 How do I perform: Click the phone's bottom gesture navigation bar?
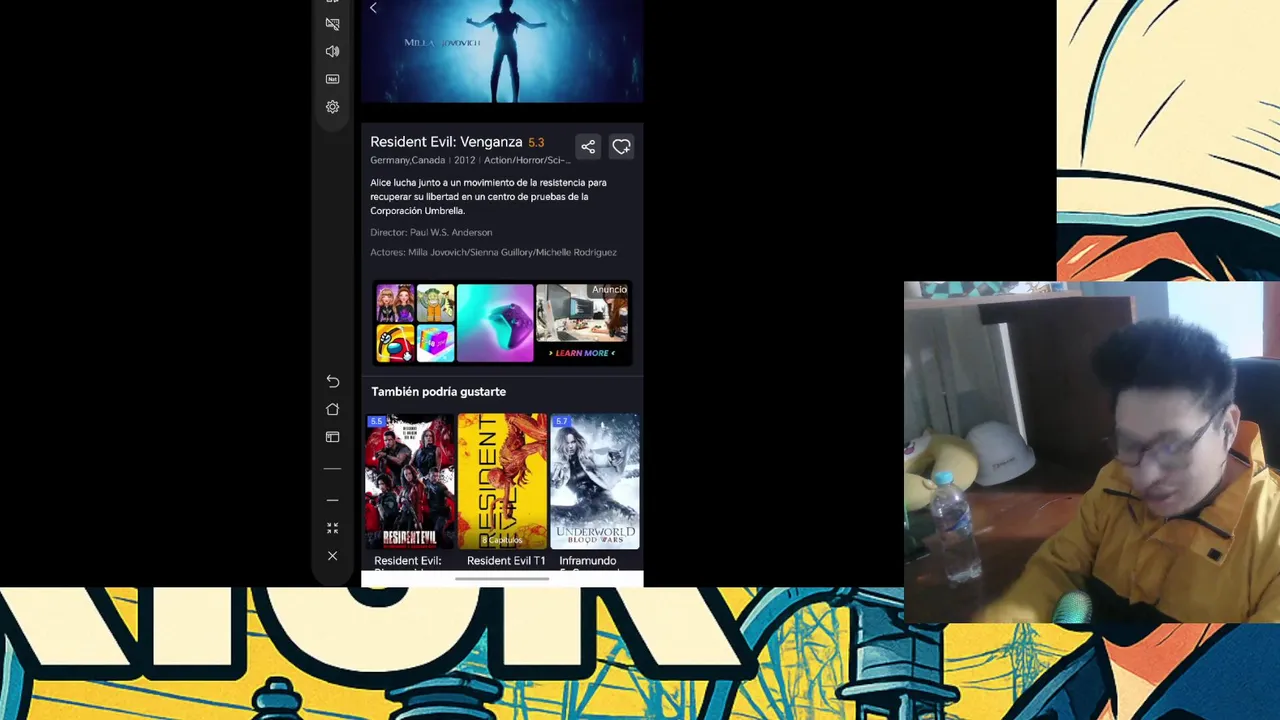(x=502, y=579)
